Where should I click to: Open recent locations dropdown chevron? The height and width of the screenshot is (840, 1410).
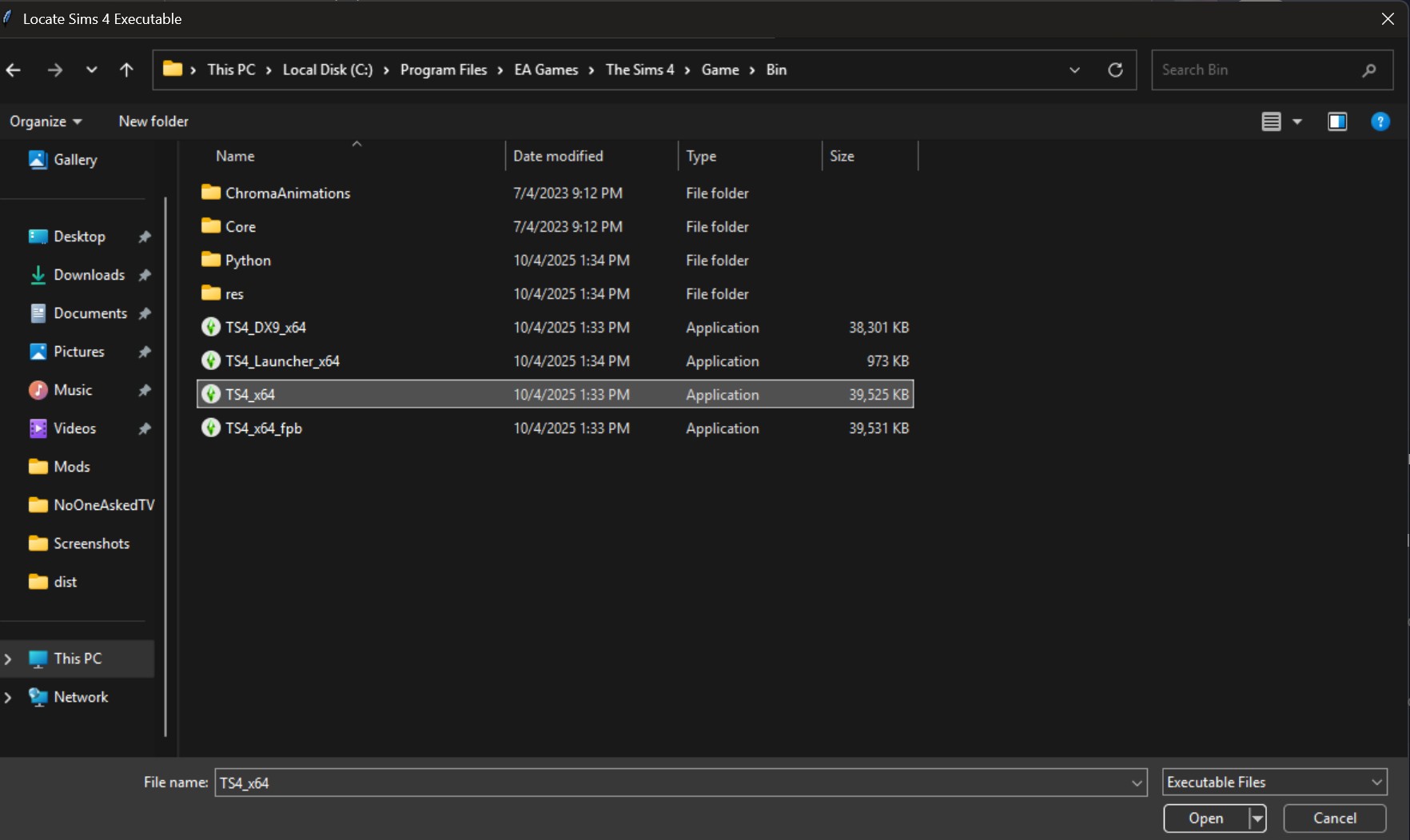point(92,70)
